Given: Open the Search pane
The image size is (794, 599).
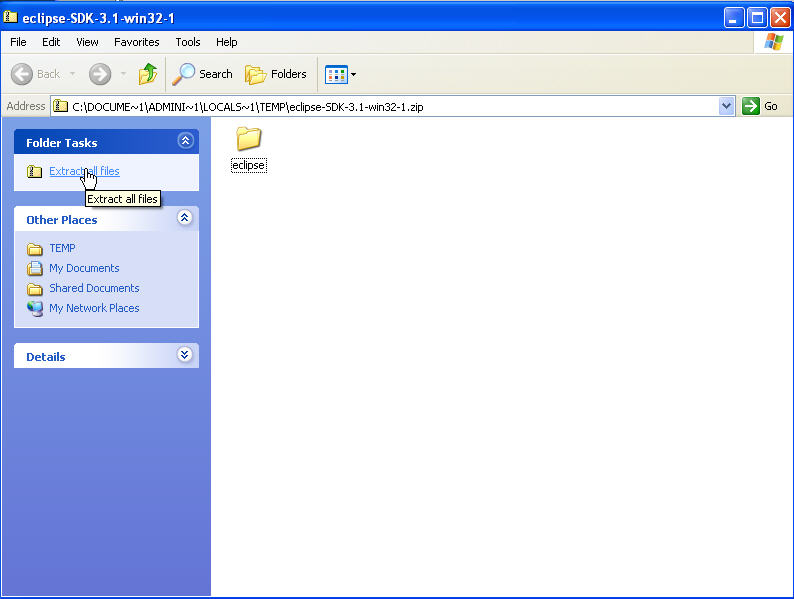Looking at the screenshot, I should [202, 74].
